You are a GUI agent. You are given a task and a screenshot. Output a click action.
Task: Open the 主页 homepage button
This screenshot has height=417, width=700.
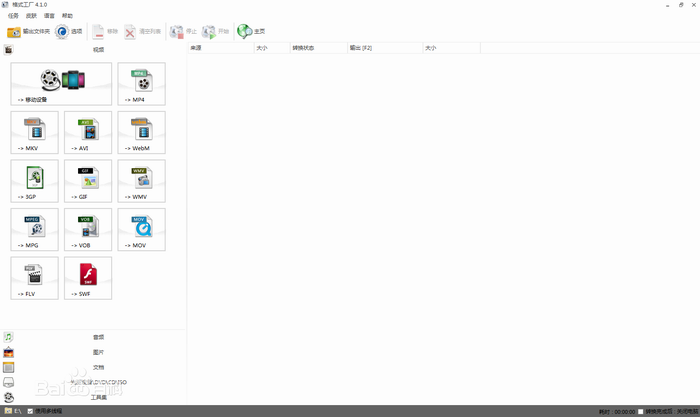[251, 32]
